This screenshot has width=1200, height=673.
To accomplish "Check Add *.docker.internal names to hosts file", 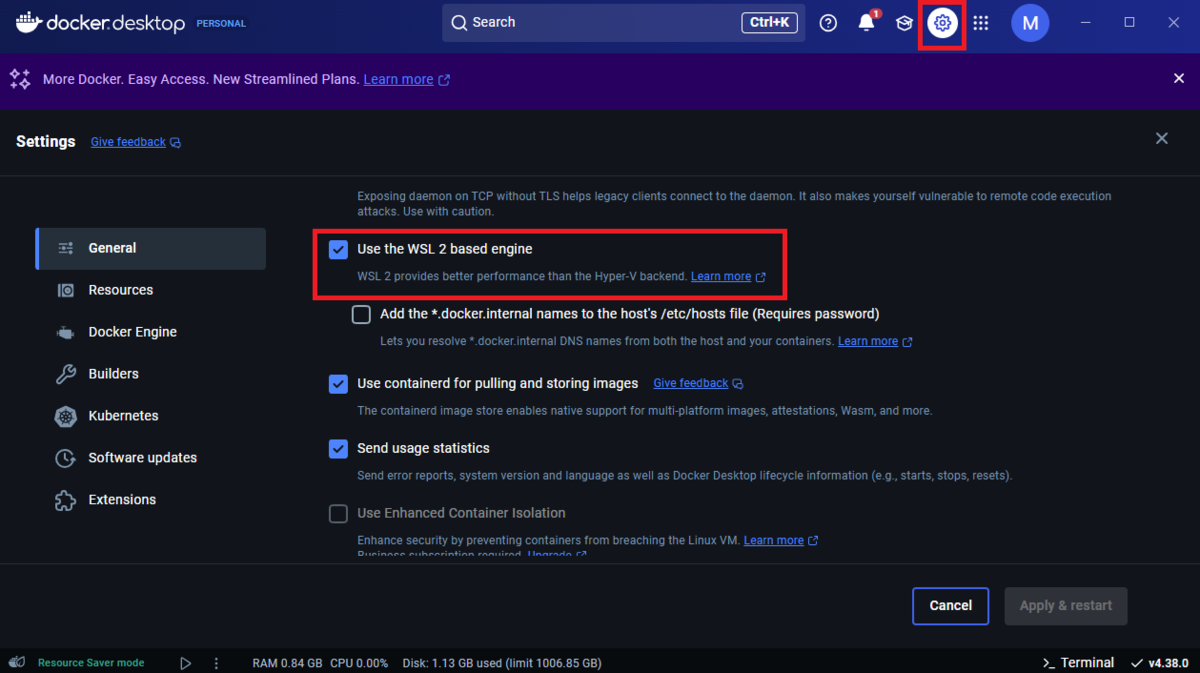I will 361,314.
